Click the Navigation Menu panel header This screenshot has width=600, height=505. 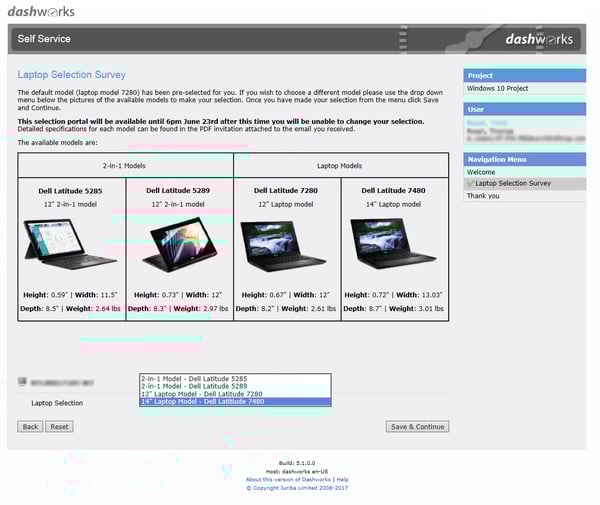[x=525, y=159]
